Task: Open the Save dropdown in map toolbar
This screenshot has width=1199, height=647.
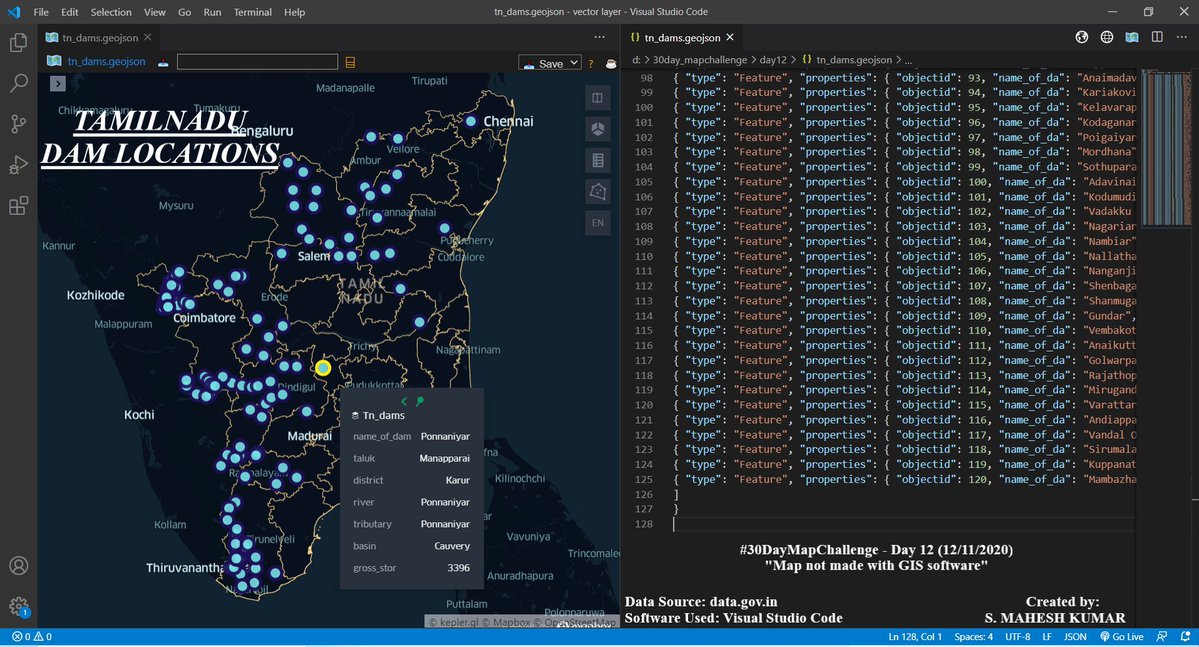Action: click(x=550, y=63)
